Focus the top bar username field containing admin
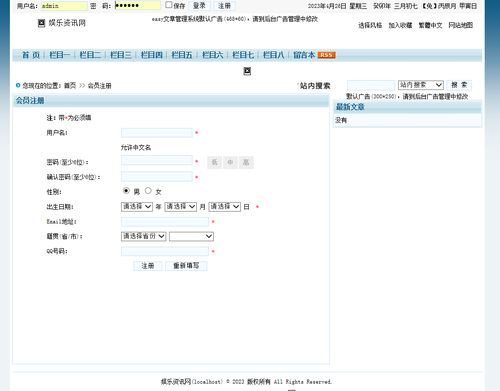Image resolution: width=500 pixels, height=391 pixels. pyautogui.click(x=64, y=6)
